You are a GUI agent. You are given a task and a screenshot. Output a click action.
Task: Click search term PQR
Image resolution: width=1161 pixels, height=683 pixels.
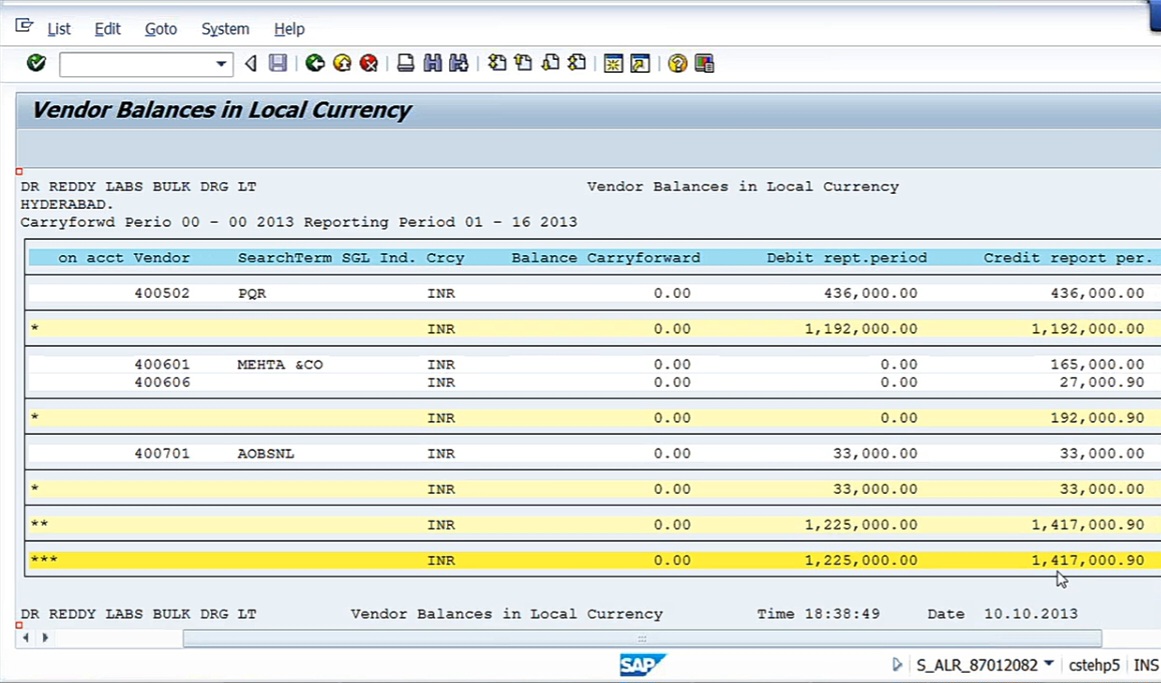[252, 293]
